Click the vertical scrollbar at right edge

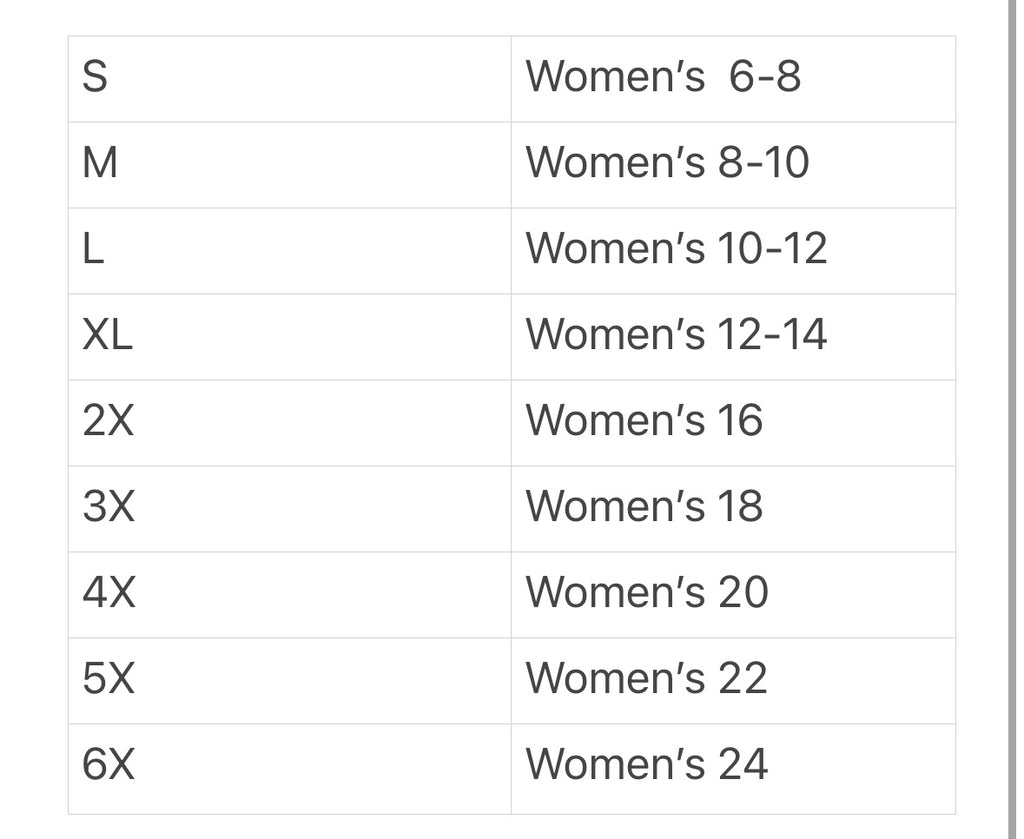(1012, 400)
